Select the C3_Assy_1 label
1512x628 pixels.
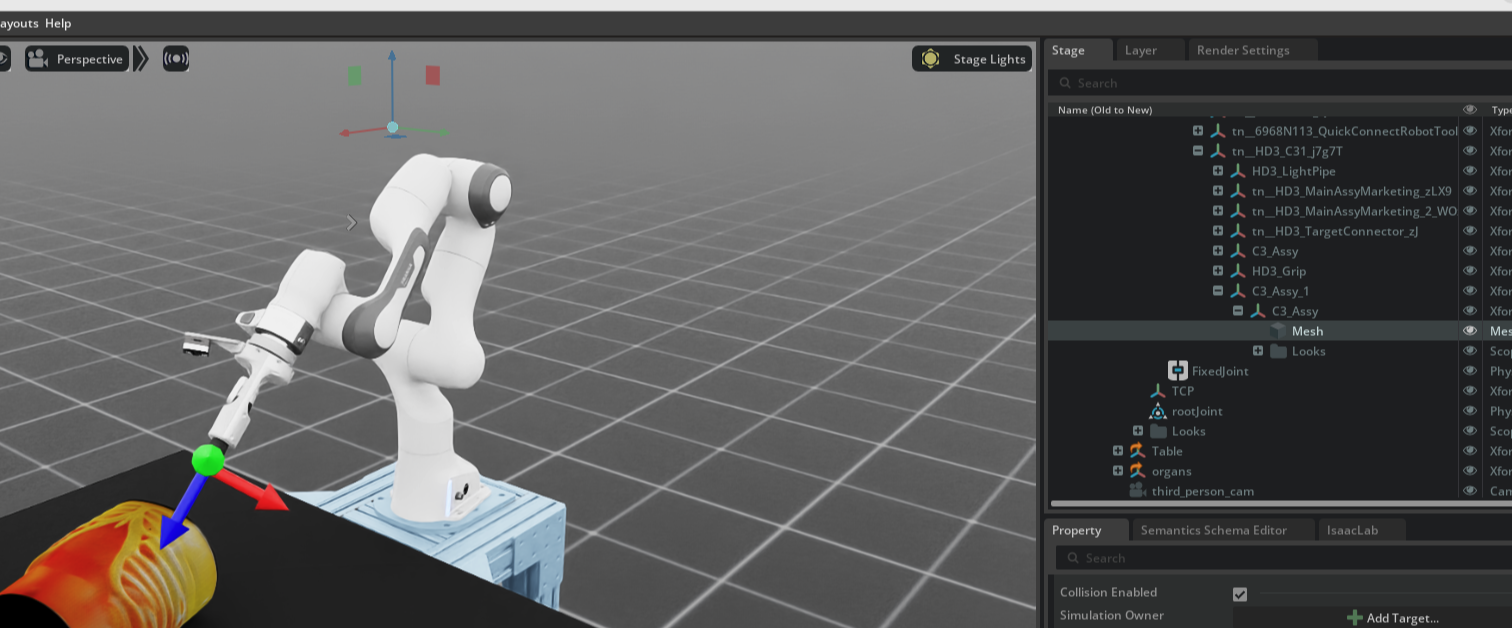1280,291
